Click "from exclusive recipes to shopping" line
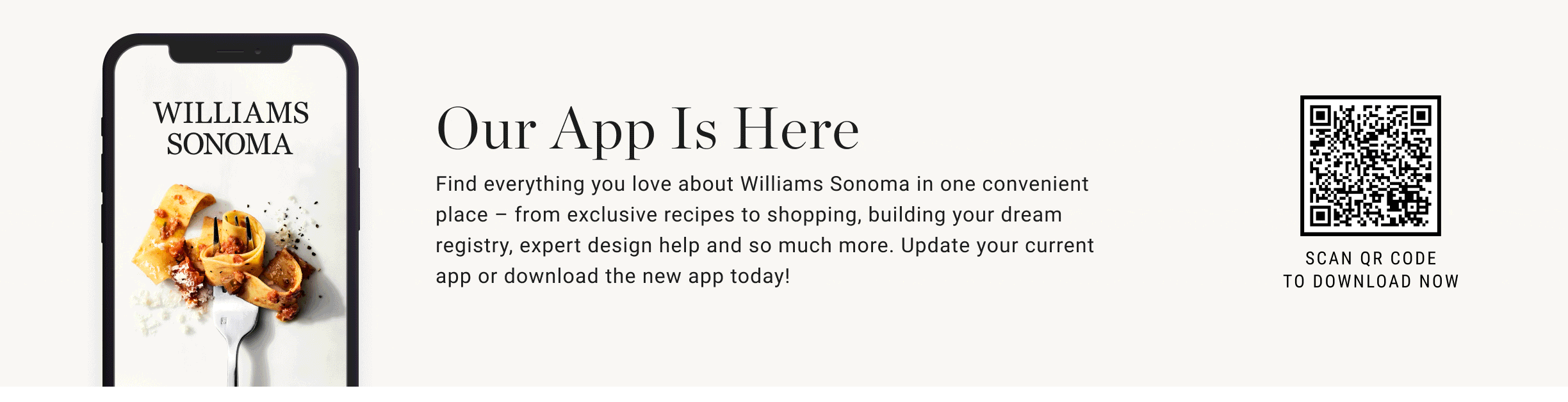The height and width of the screenshot is (402, 1568). point(687,215)
